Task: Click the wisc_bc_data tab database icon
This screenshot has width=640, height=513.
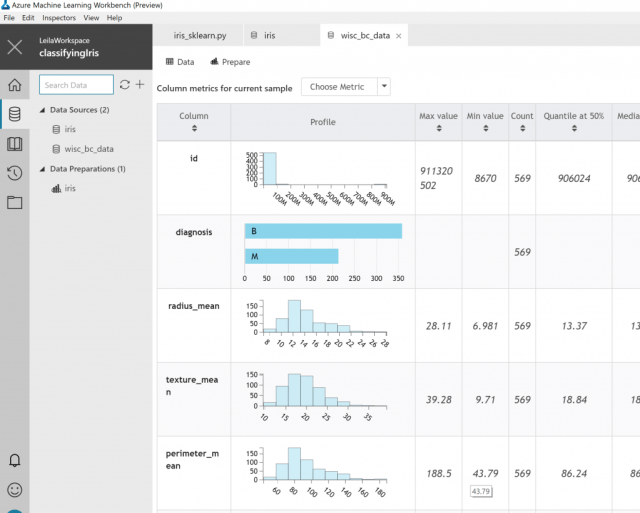Action: click(x=331, y=36)
